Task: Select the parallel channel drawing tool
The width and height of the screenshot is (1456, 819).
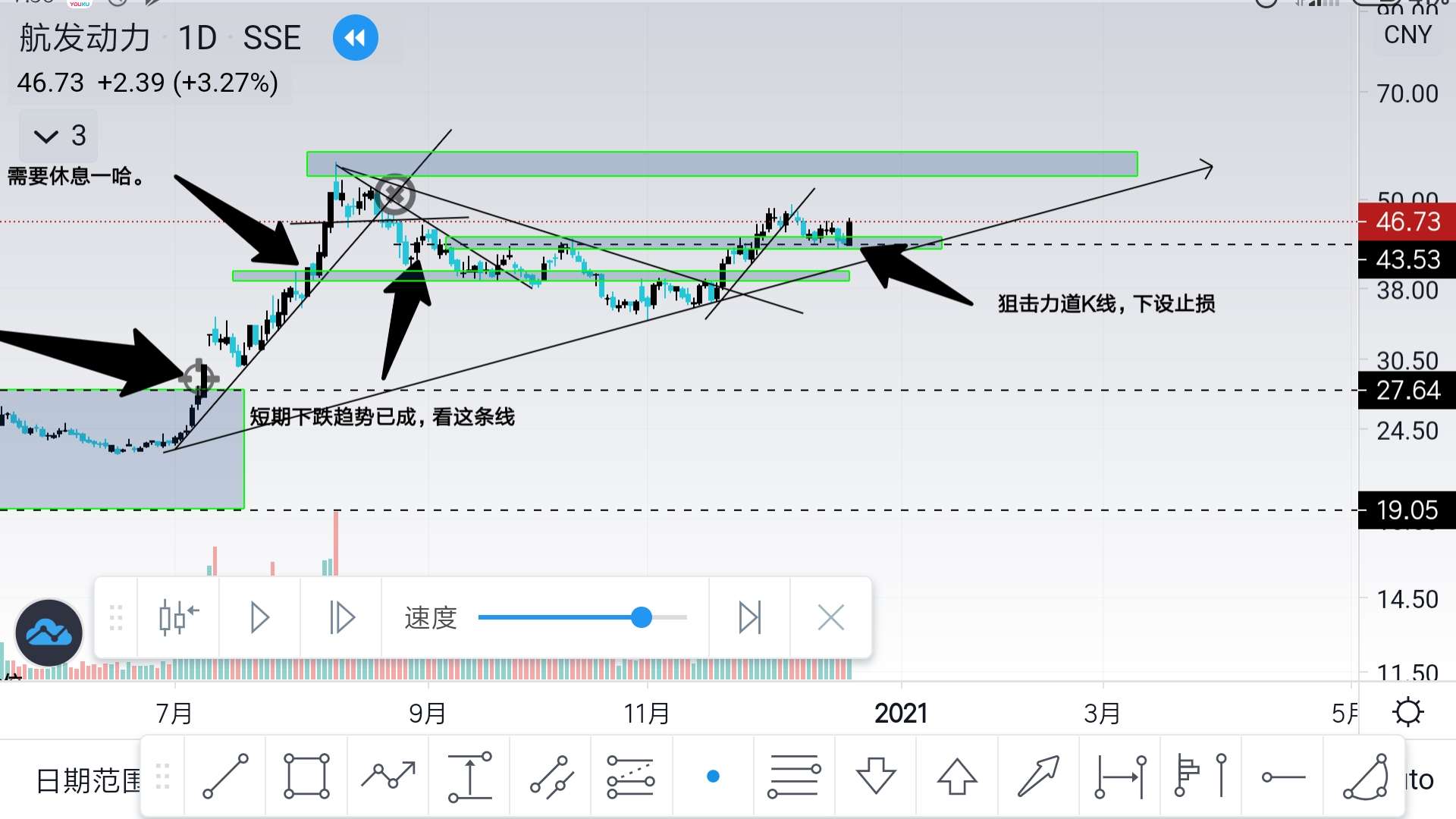Action: (x=551, y=777)
